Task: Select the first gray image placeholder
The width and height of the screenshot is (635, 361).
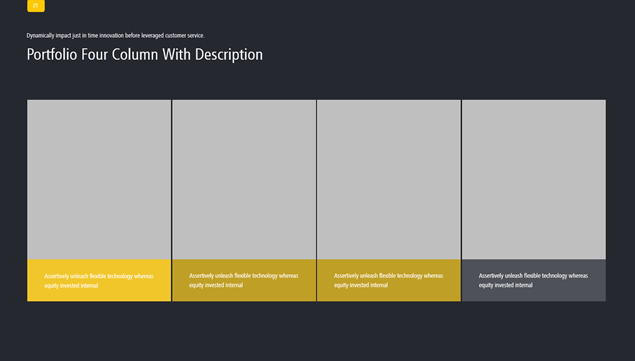Action: [x=99, y=179]
